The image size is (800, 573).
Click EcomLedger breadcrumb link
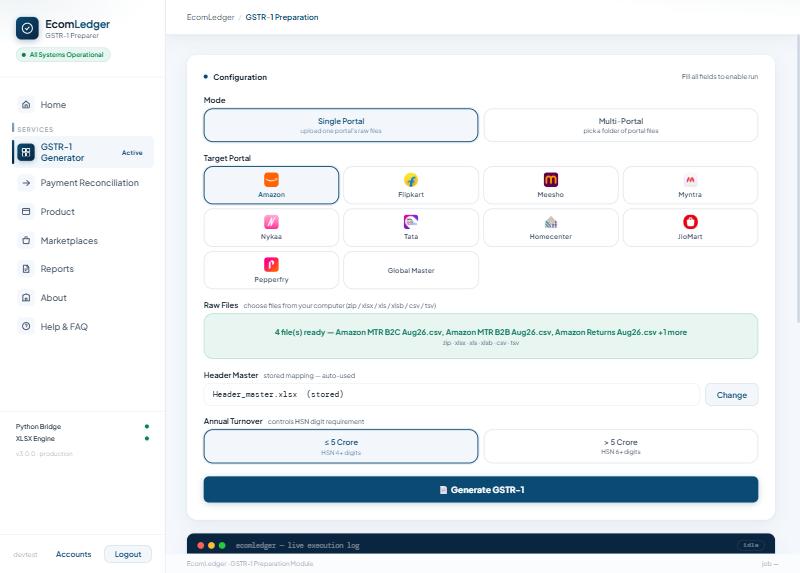pyautogui.click(x=210, y=17)
